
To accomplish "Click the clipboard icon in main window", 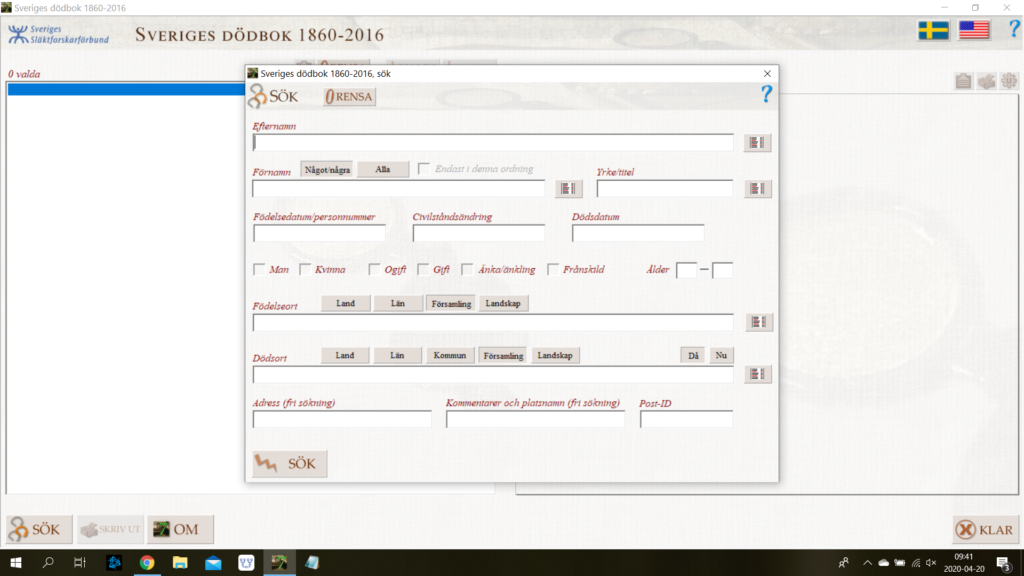I will click(x=963, y=81).
